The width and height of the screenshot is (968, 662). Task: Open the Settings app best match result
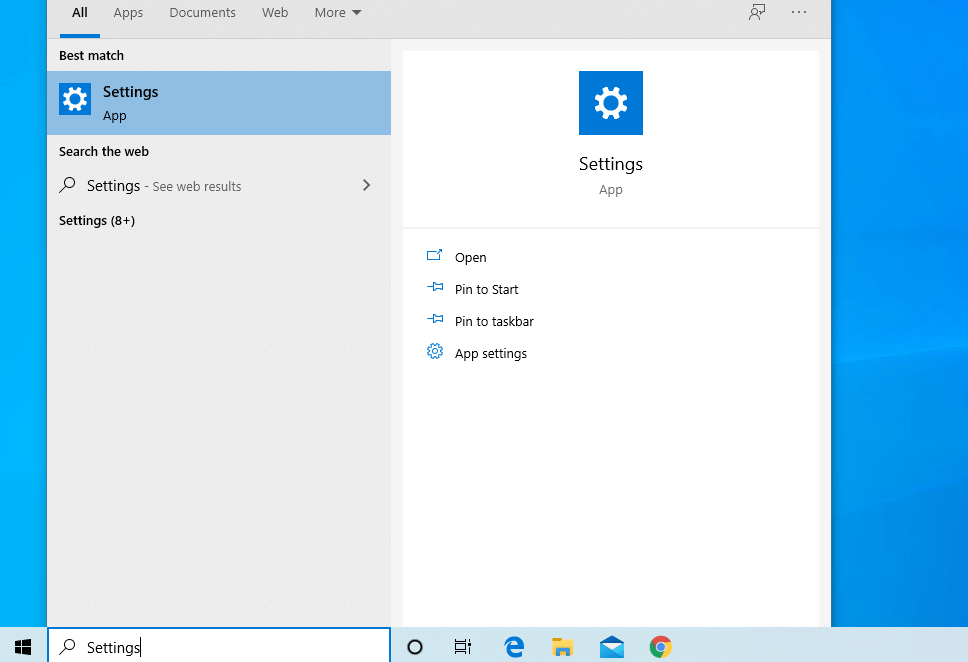click(x=219, y=103)
